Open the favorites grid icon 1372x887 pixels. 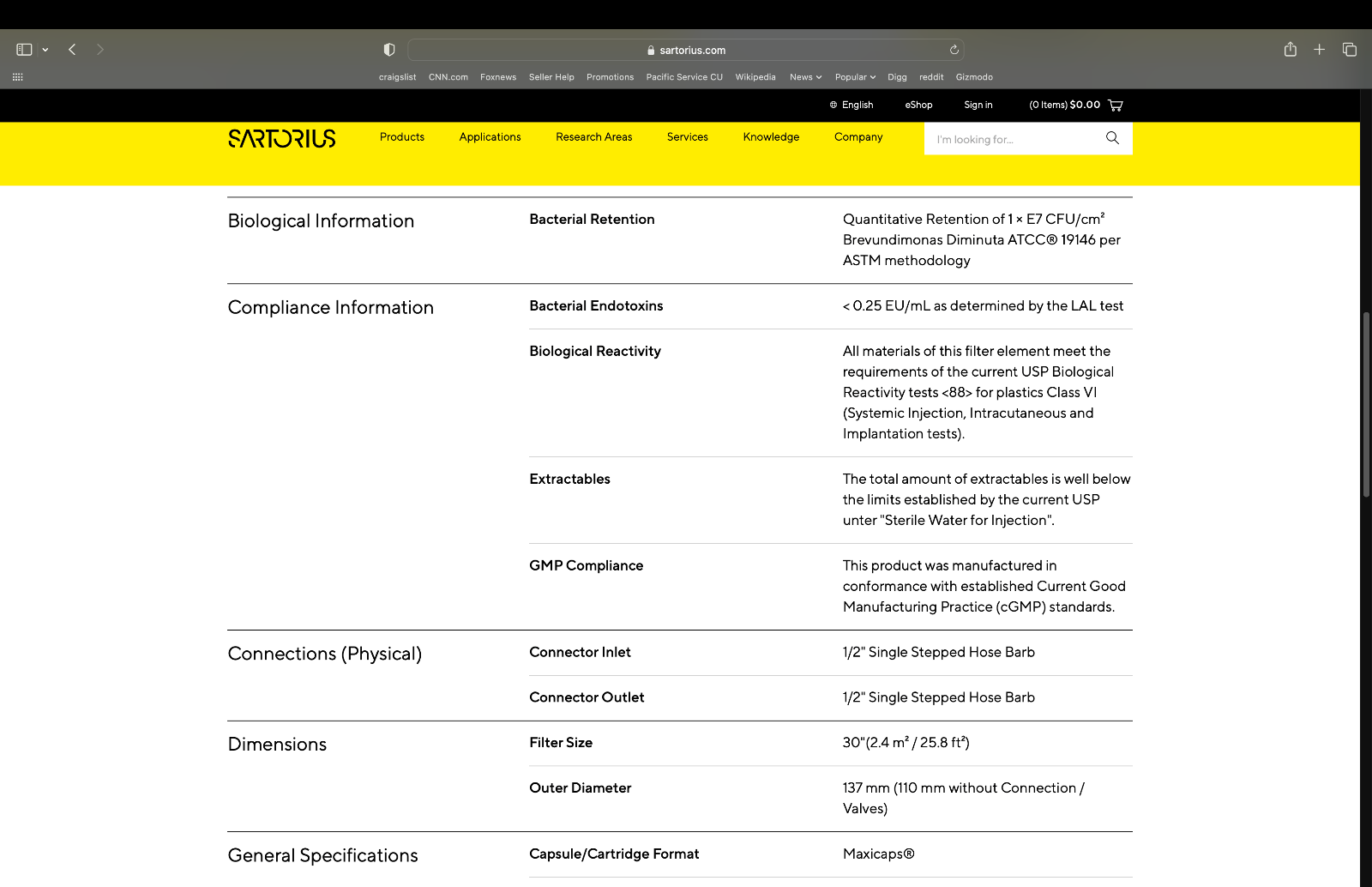pos(17,77)
